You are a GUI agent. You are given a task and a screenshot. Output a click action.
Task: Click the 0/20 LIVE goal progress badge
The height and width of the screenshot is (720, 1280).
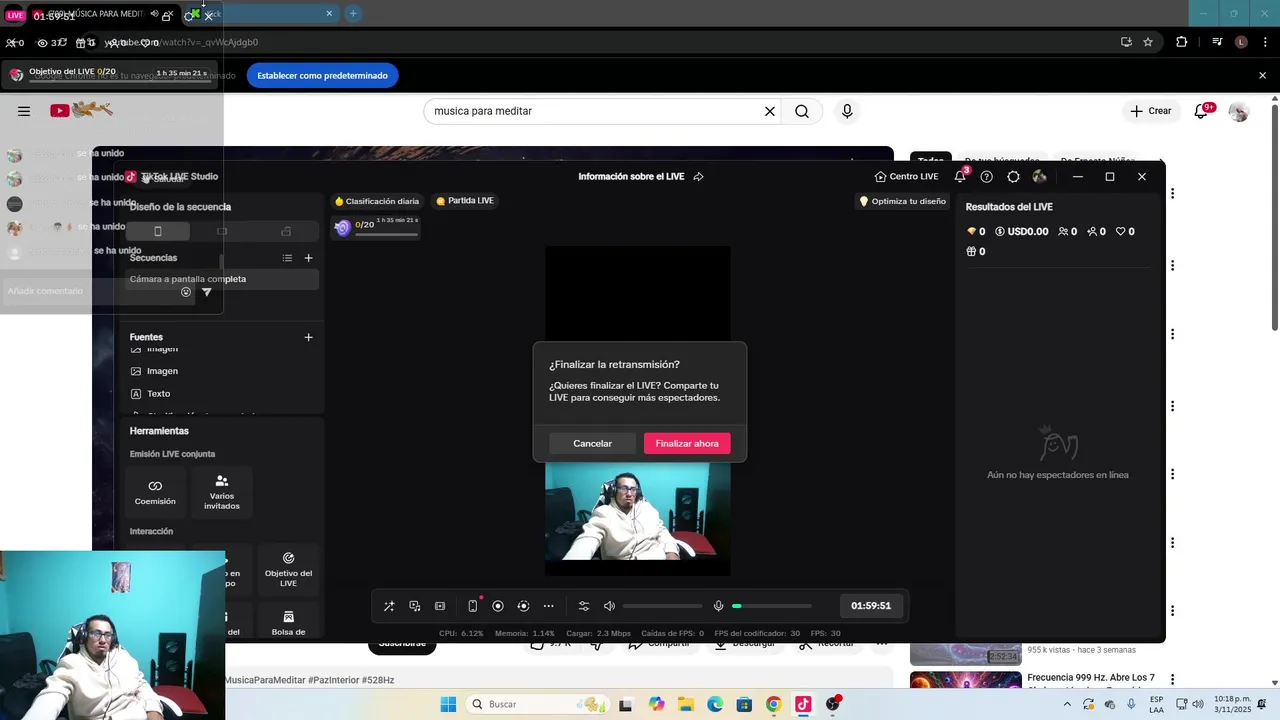point(376,227)
